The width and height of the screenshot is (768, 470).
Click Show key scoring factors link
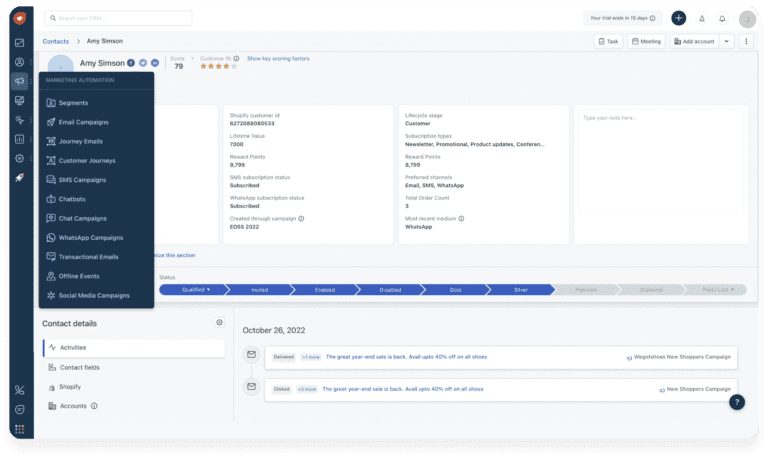click(278, 59)
